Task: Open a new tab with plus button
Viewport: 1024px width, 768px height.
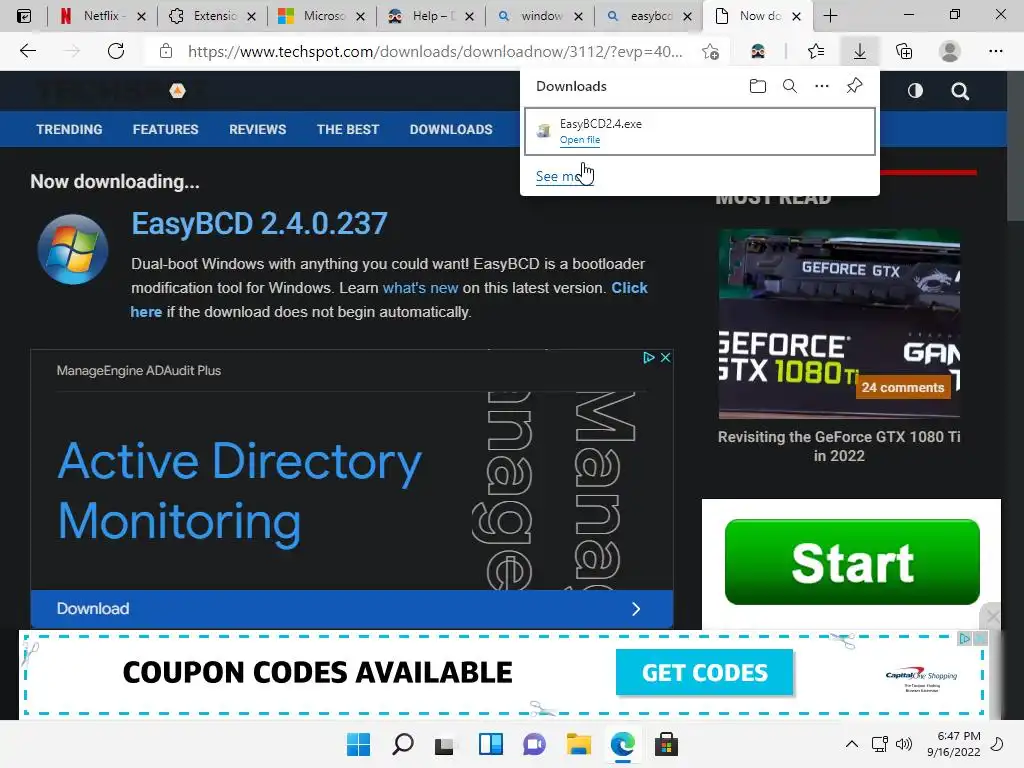Action: pyautogui.click(x=830, y=16)
